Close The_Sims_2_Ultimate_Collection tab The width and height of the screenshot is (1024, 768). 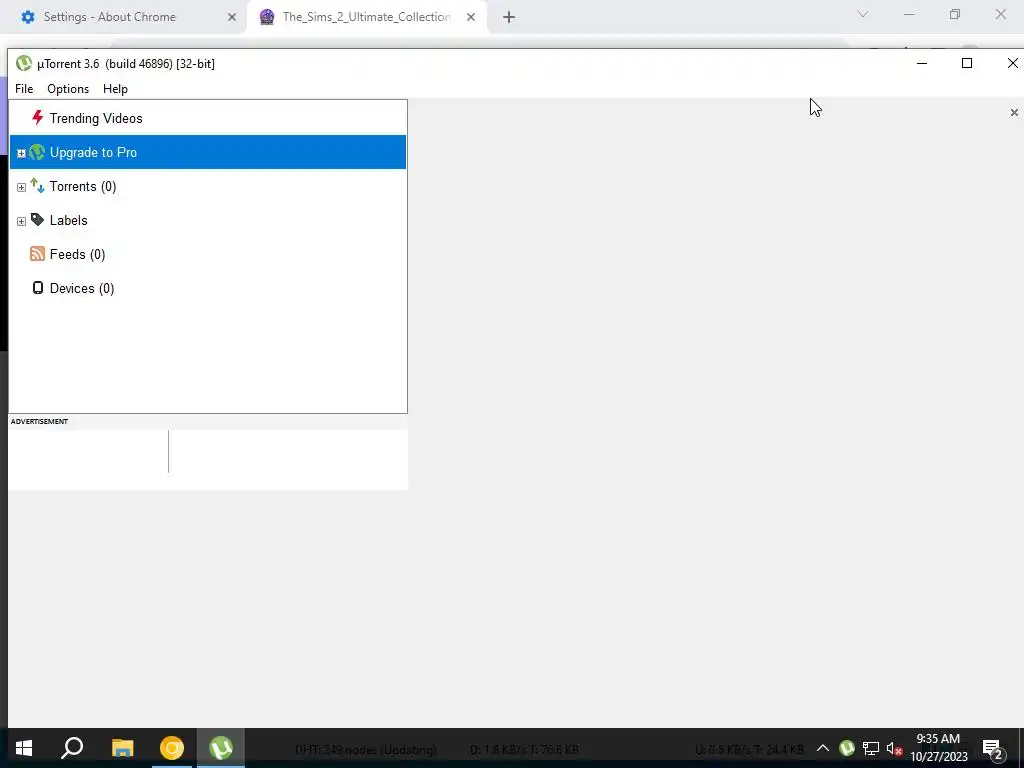click(x=471, y=17)
